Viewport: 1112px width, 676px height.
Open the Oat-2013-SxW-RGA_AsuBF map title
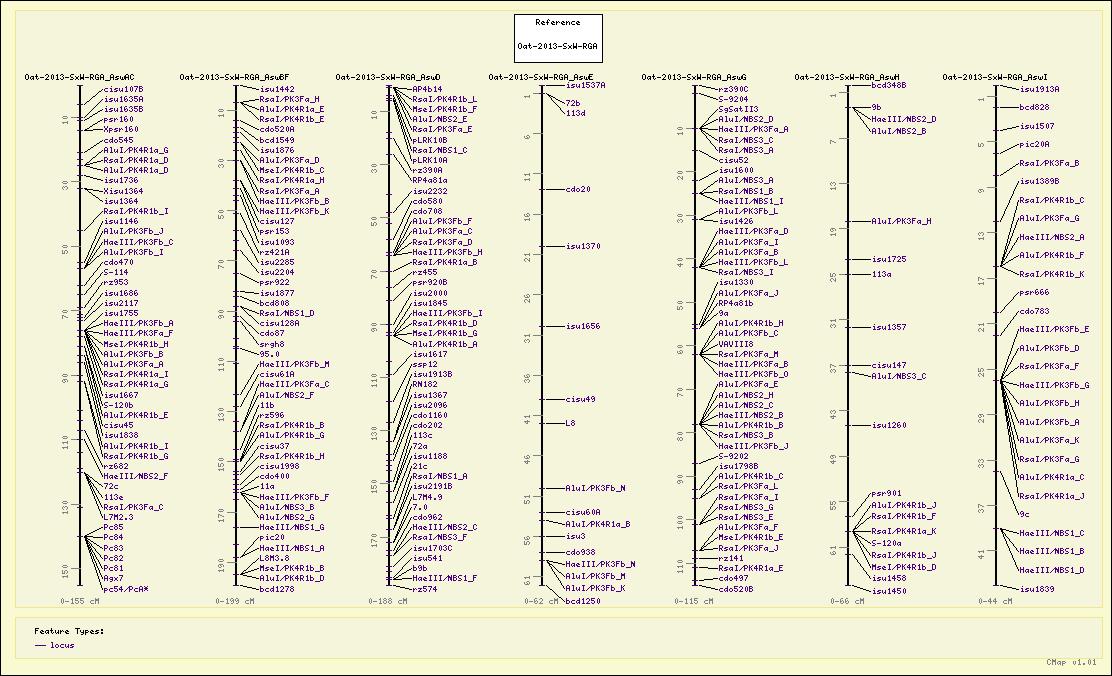(234, 77)
